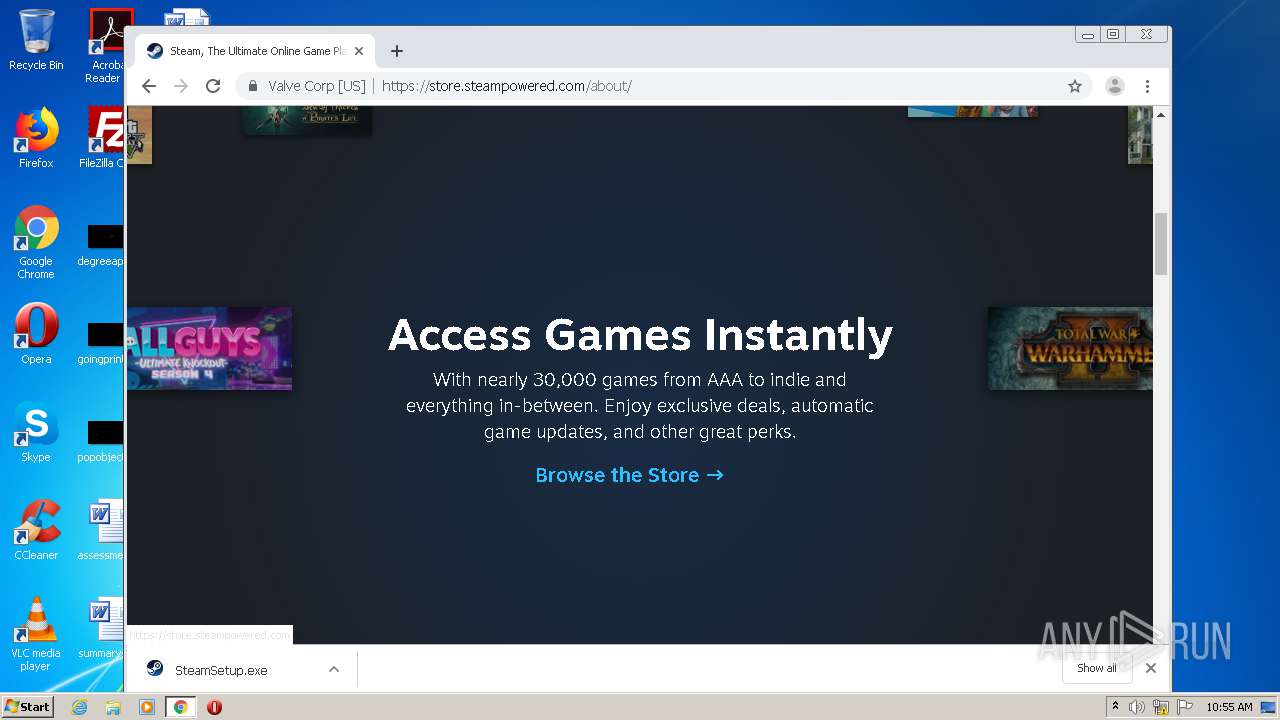Screen dimensions: 1280x720
Task: Close the Steam browser tab
Action: (x=359, y=51)
